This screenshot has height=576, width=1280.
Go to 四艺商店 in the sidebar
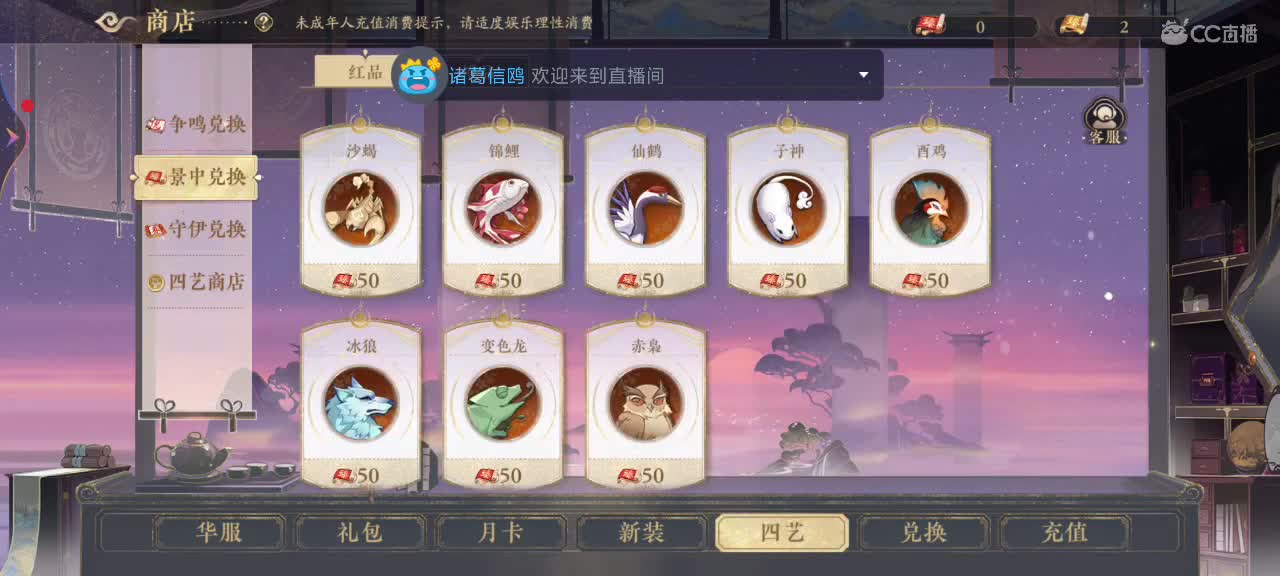tap(197, 282)
